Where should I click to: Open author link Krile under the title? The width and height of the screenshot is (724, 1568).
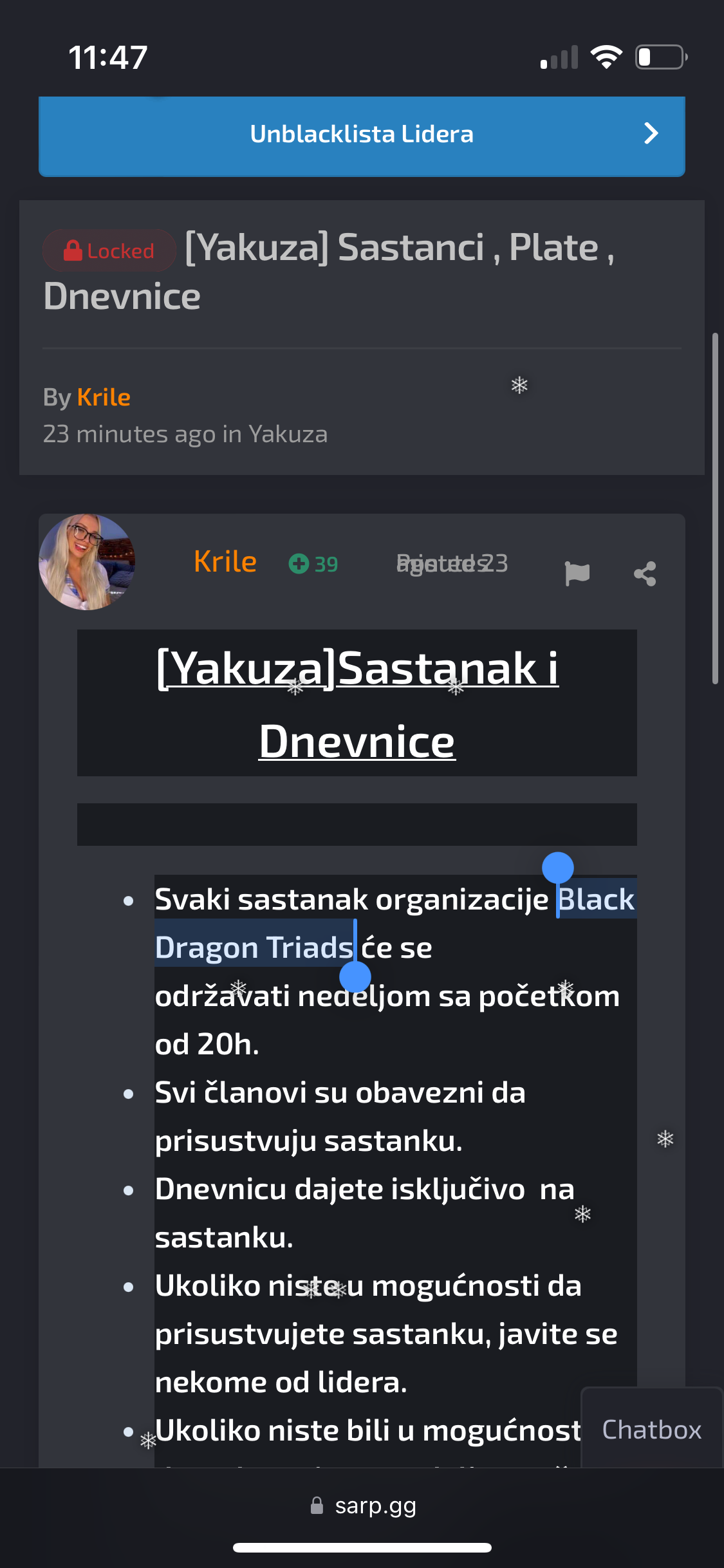(104, 397)
